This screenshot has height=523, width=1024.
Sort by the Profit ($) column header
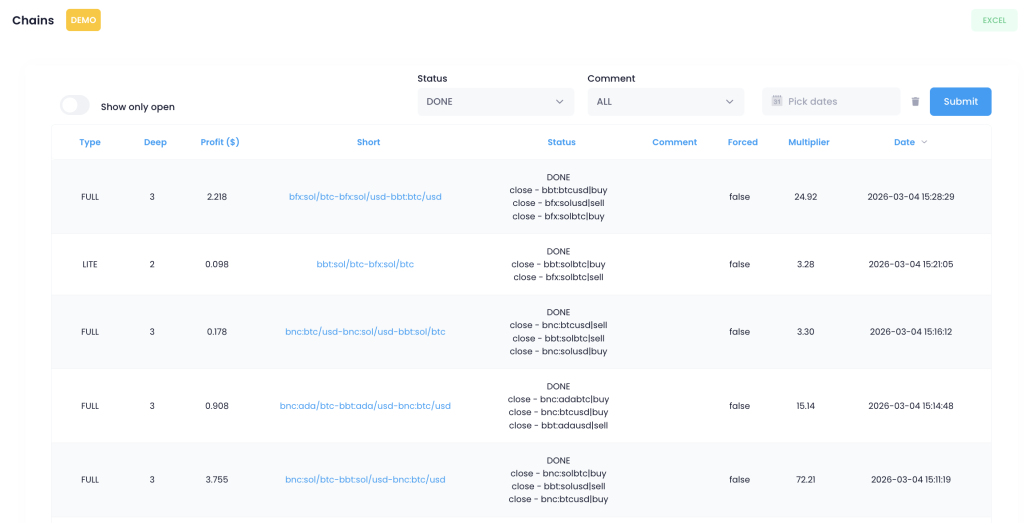point(220,142)
